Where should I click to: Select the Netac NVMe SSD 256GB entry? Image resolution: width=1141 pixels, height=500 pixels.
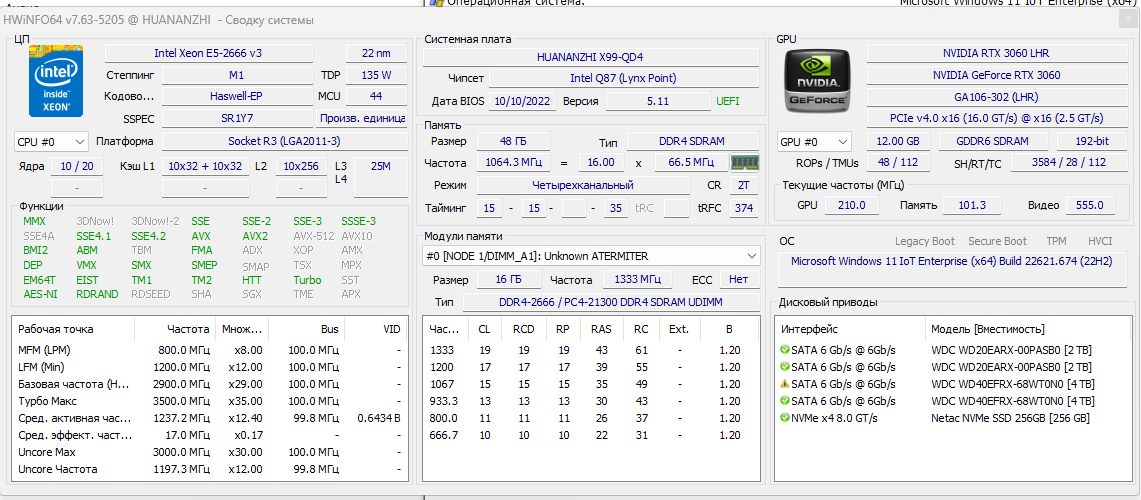(1010, 418)
